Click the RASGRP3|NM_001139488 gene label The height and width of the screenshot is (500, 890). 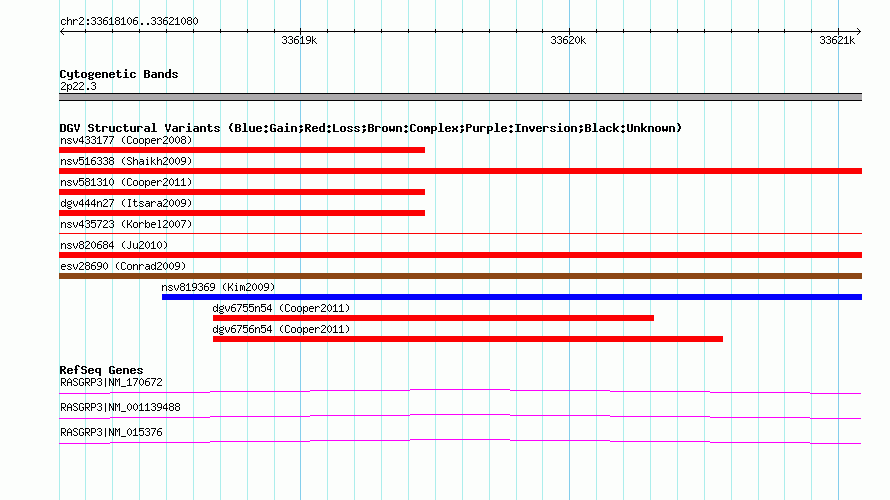[120, 407]
